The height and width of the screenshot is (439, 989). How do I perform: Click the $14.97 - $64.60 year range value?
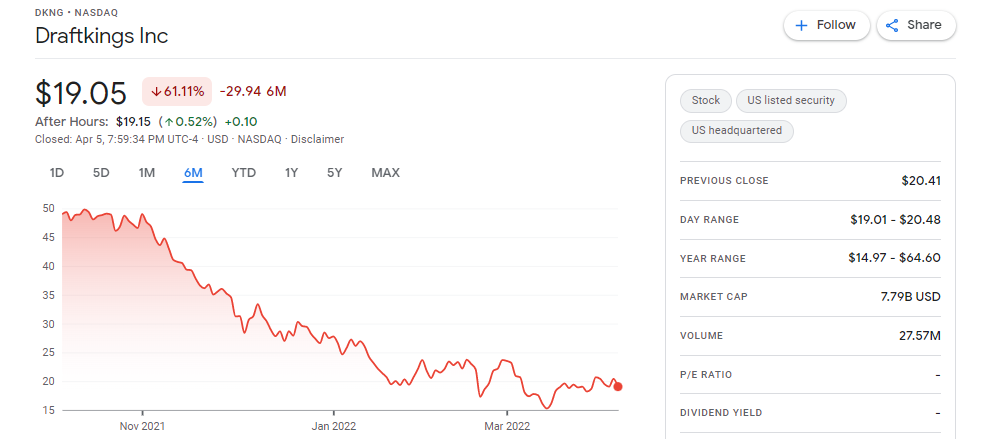pos(894,258)
